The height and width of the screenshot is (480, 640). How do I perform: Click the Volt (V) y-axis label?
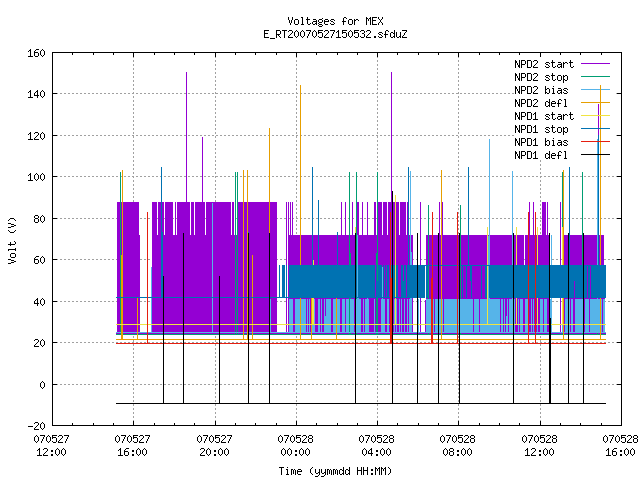tap(12, 240)
